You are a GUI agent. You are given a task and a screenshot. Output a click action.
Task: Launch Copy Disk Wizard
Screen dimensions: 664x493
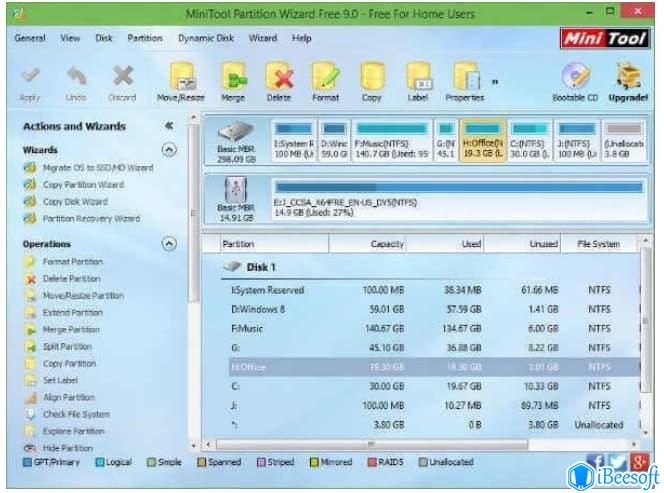pos(75,202)
